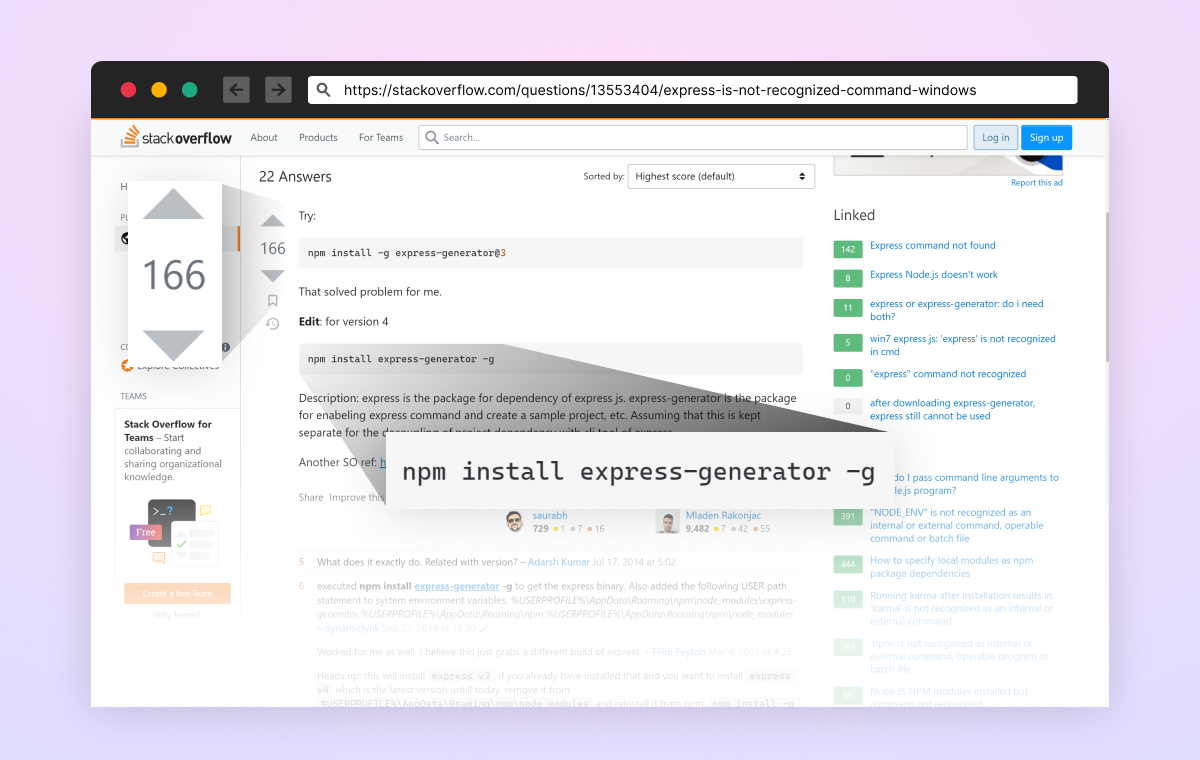Open the Why Teams? link

[177, 615]
